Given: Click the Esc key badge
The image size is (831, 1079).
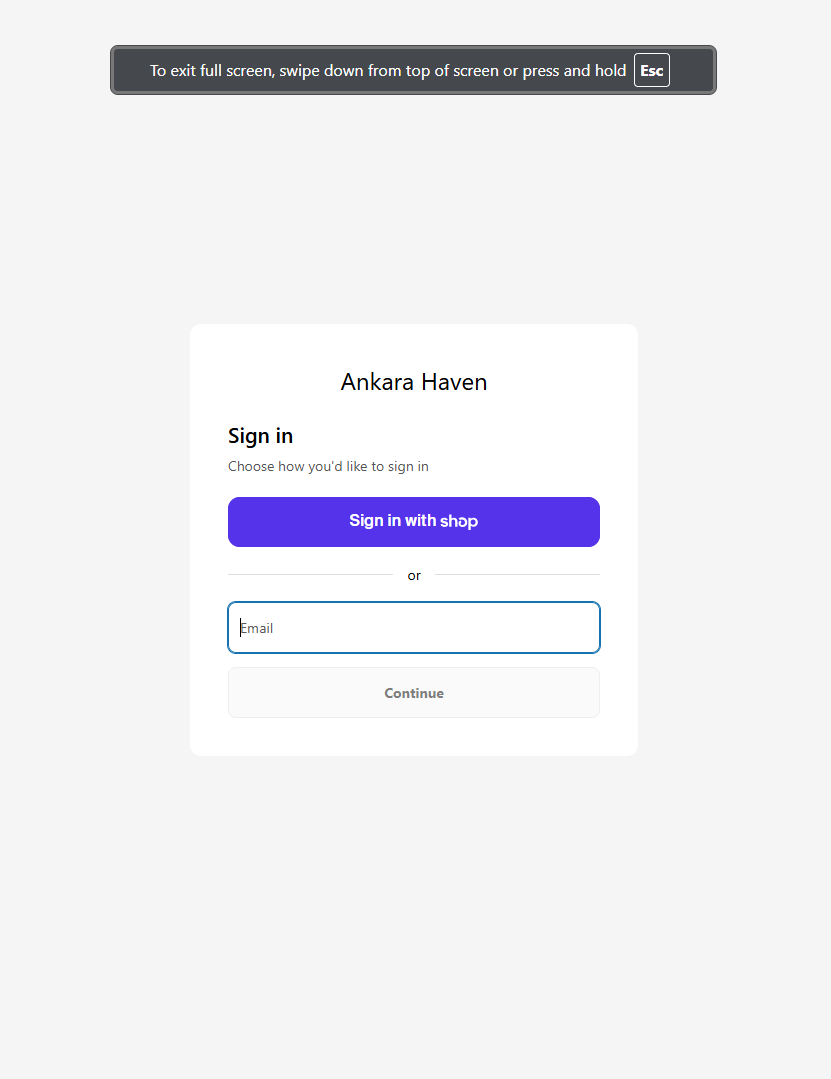Looking at the screenshot, I should pos(651,71).
